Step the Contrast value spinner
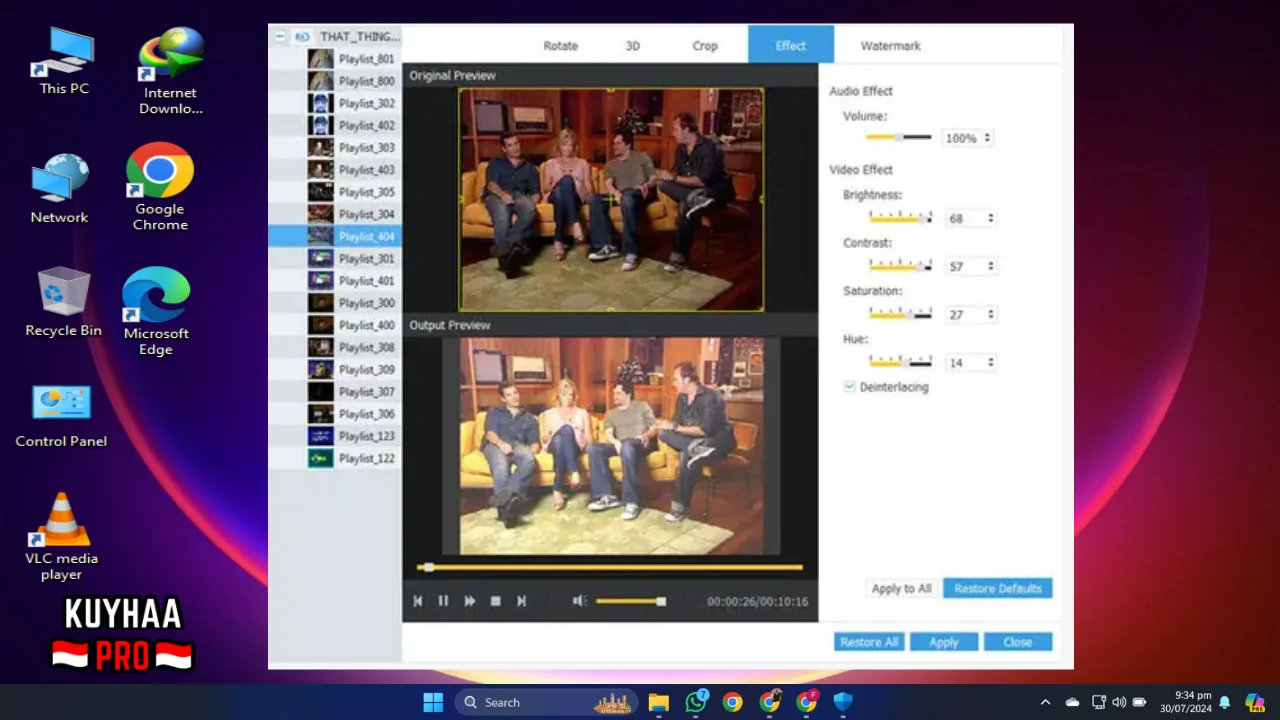 point(991,266)
